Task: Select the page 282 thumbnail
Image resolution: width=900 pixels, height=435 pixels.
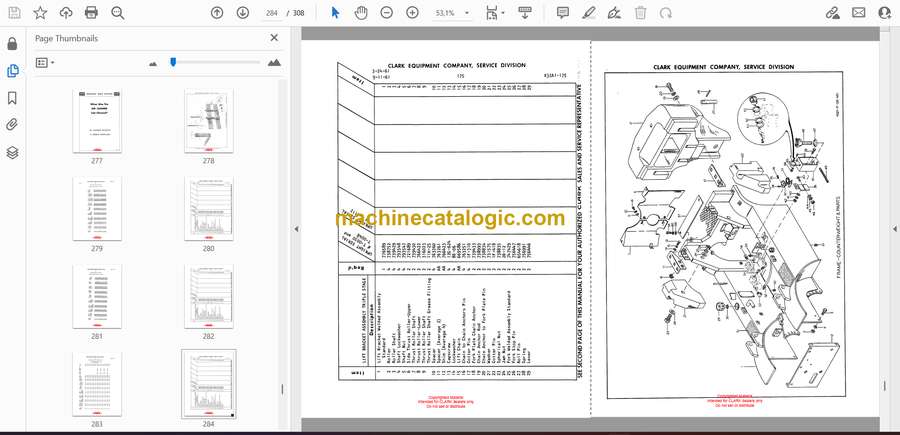Action: (x=208, y=297)
